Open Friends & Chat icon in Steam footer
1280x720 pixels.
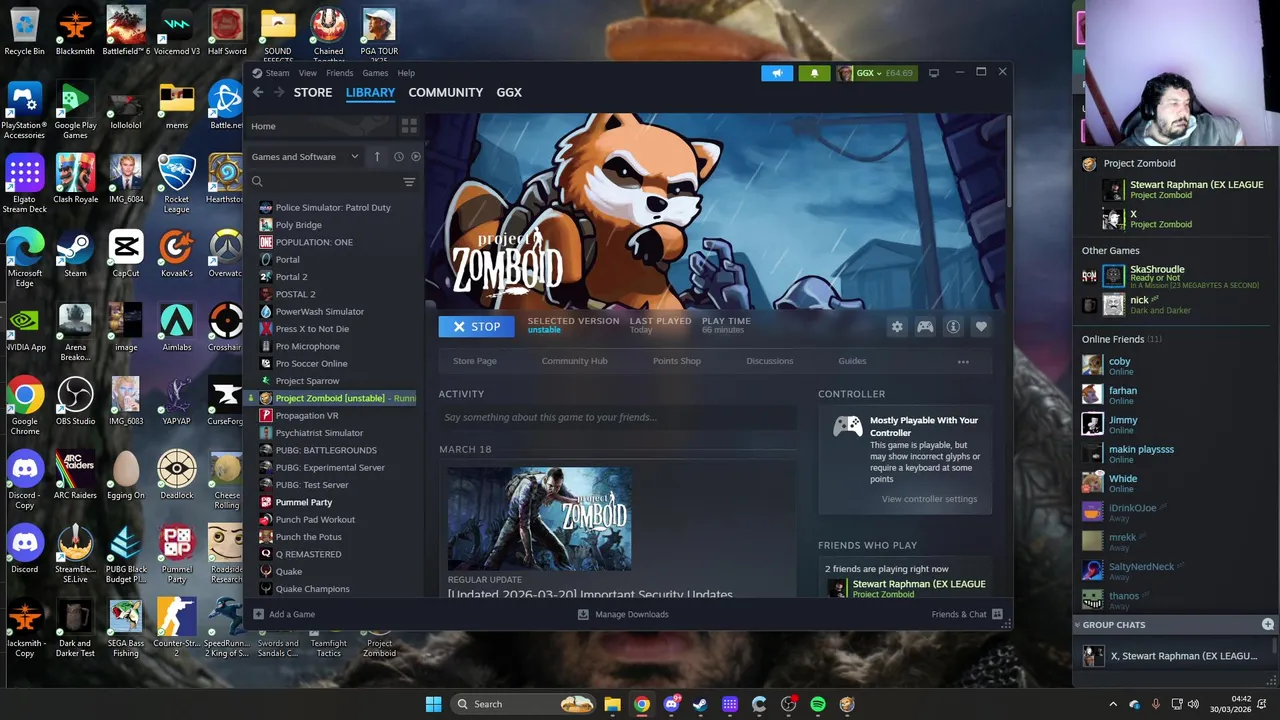[997, 614]
